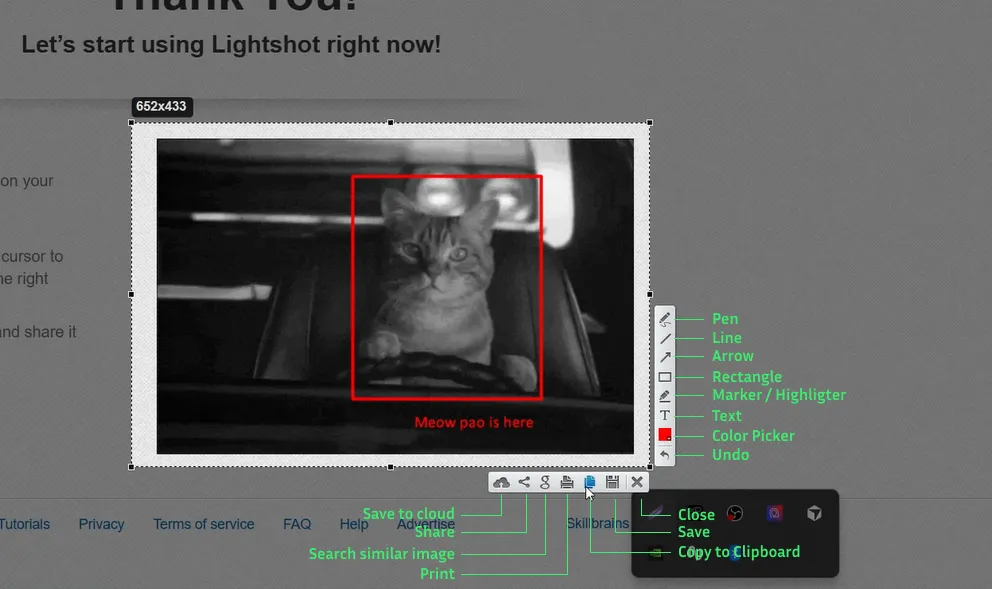Click the cat image inside the selection
The height and width of the screenshot is (589, 992).
(395, 296)
